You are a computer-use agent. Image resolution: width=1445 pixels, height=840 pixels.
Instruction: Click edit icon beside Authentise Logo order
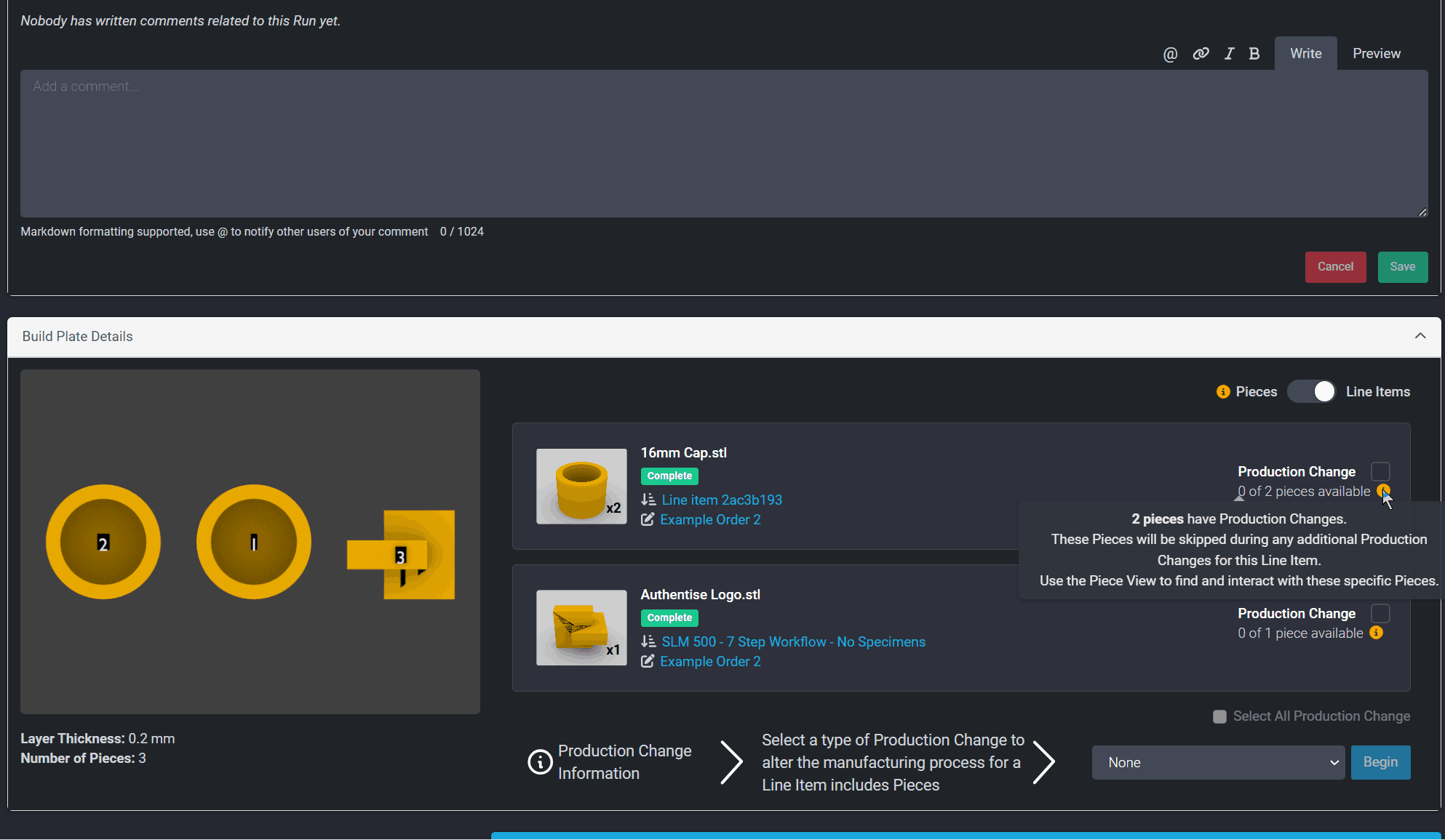click(x=647, y=662)
